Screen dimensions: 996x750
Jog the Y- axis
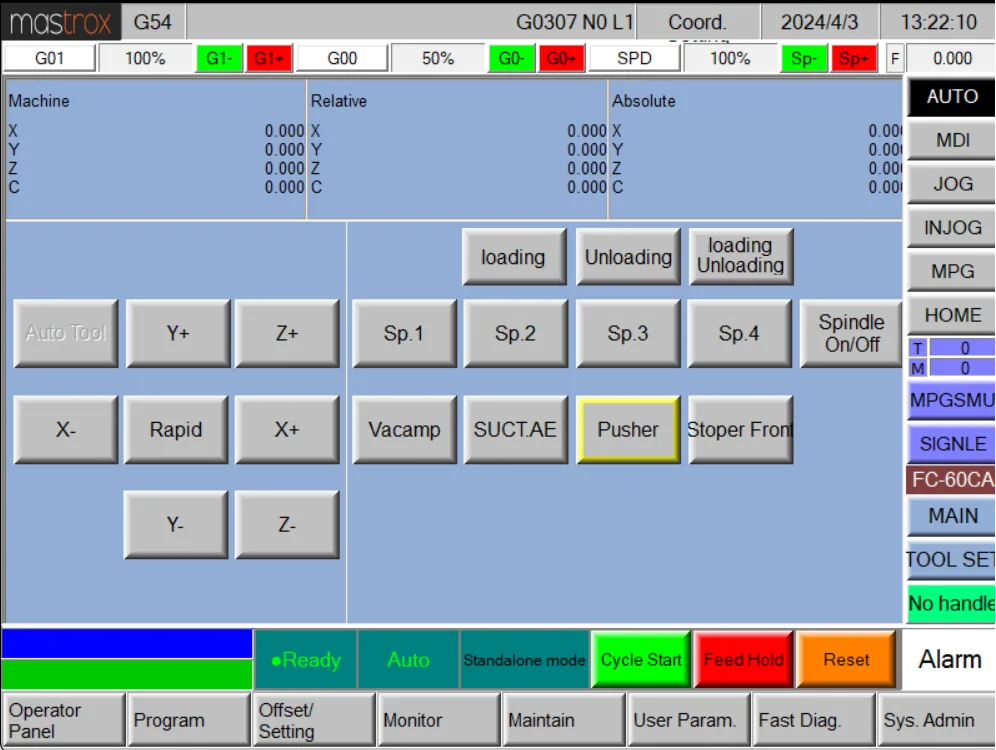coord(175,525)
